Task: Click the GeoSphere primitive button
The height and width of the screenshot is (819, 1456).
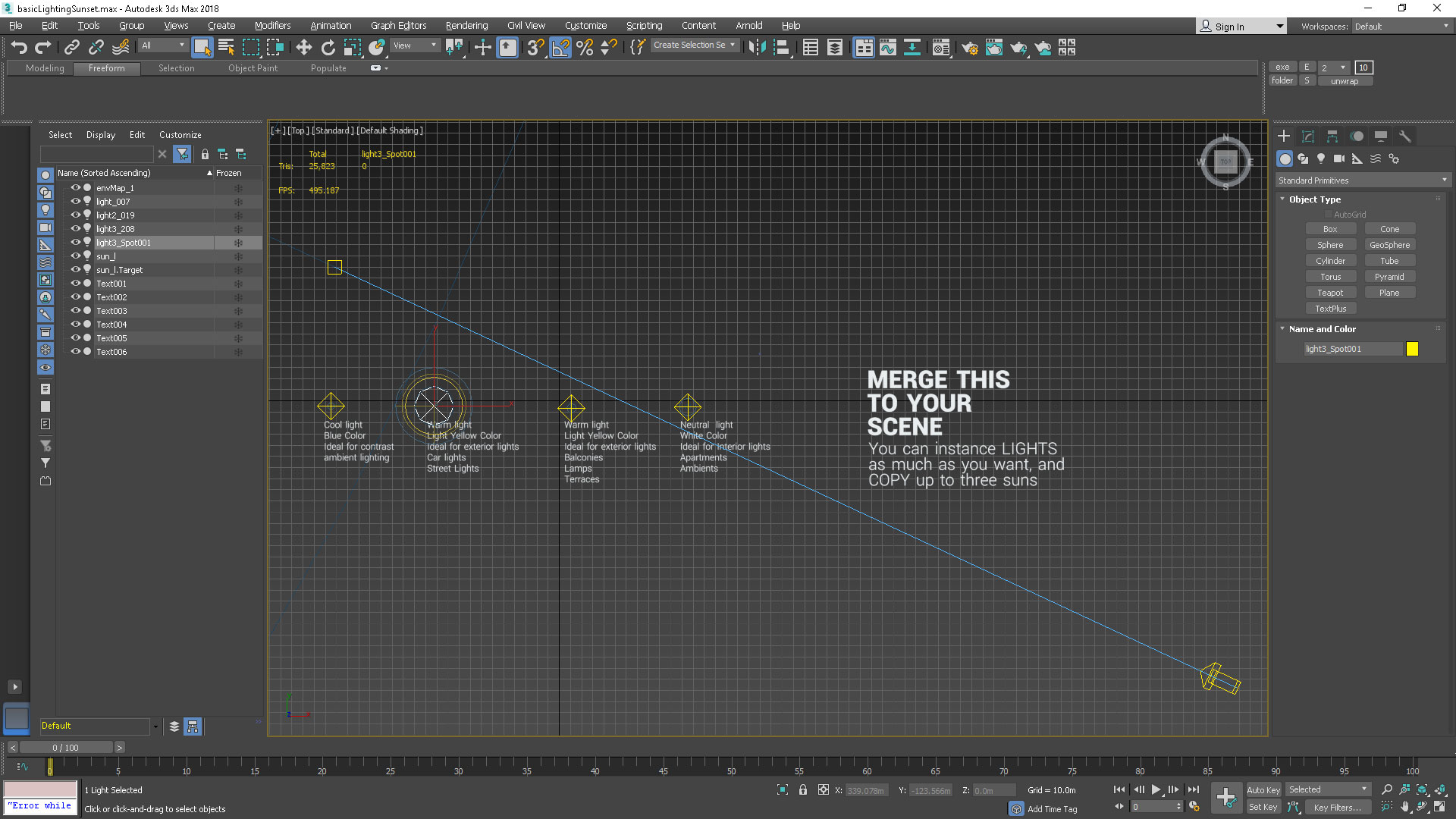Action: pyautogui.click(x=1389, y=245)
